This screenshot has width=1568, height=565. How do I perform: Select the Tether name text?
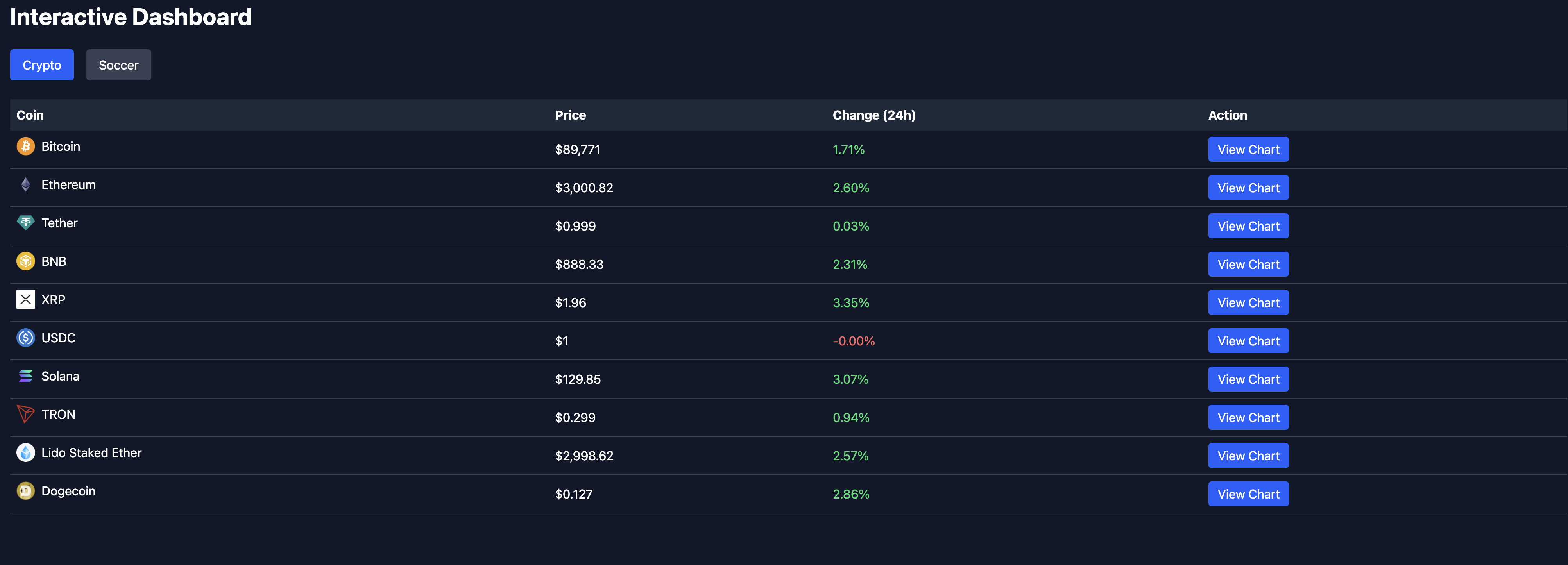click(60, 223)
